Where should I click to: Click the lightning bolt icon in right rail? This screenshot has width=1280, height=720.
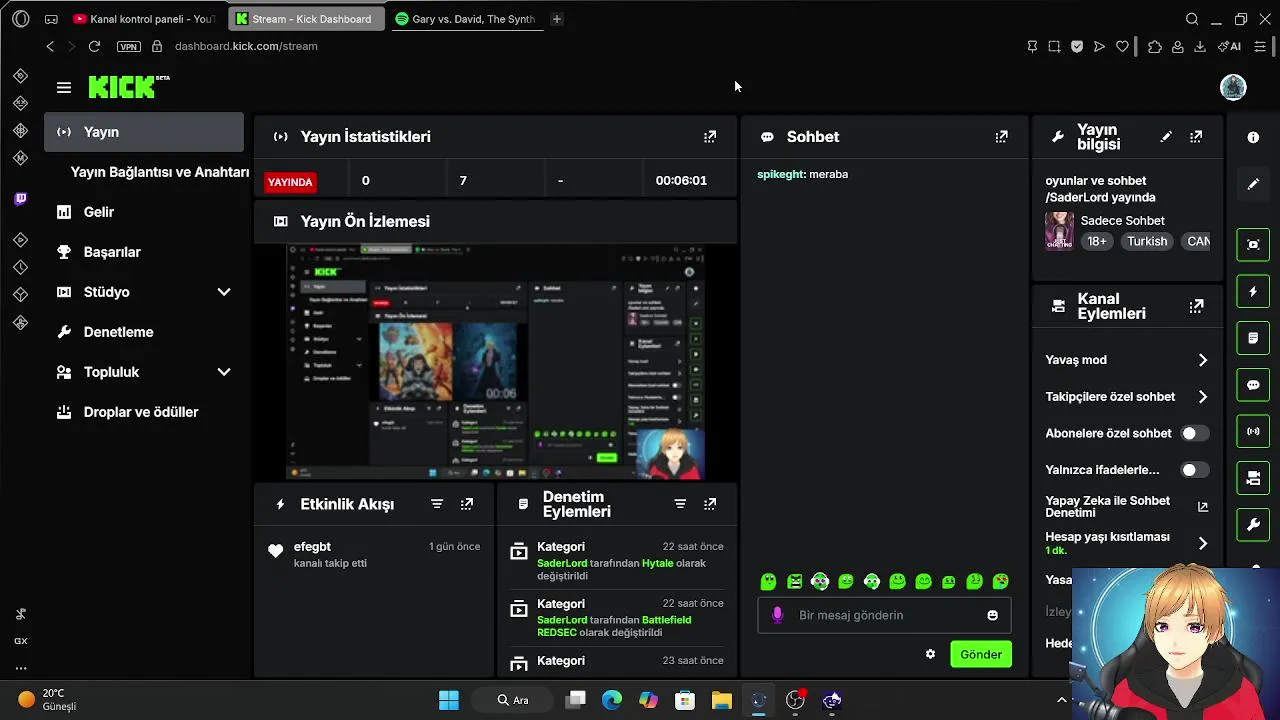click(x=1253, y=292)
